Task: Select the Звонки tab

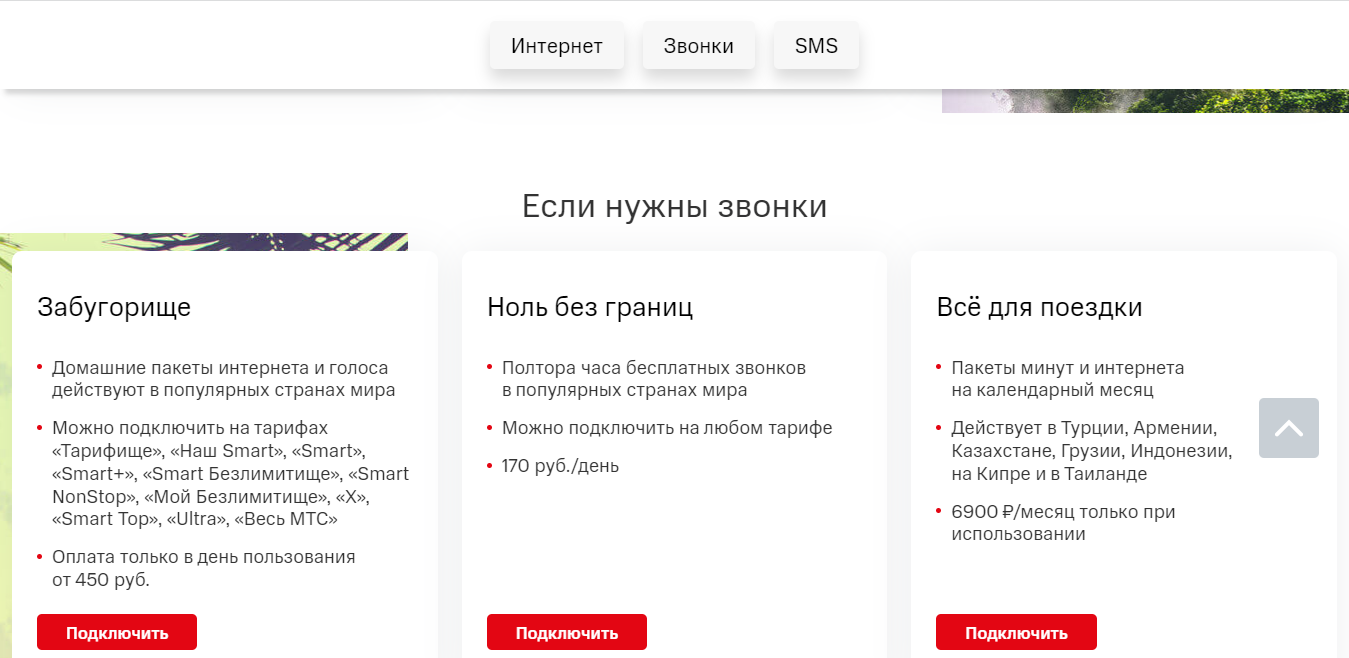Action: click(x=698, y=46)
